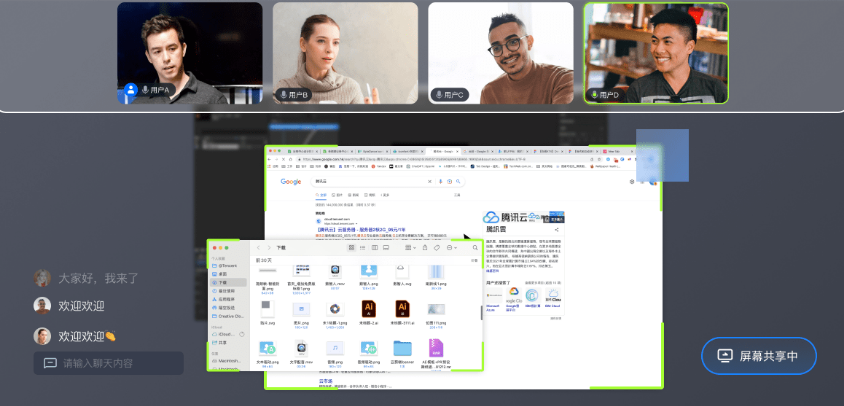
Task: Click the host badge icon on 用户A
Action: (x=130, y=93)
